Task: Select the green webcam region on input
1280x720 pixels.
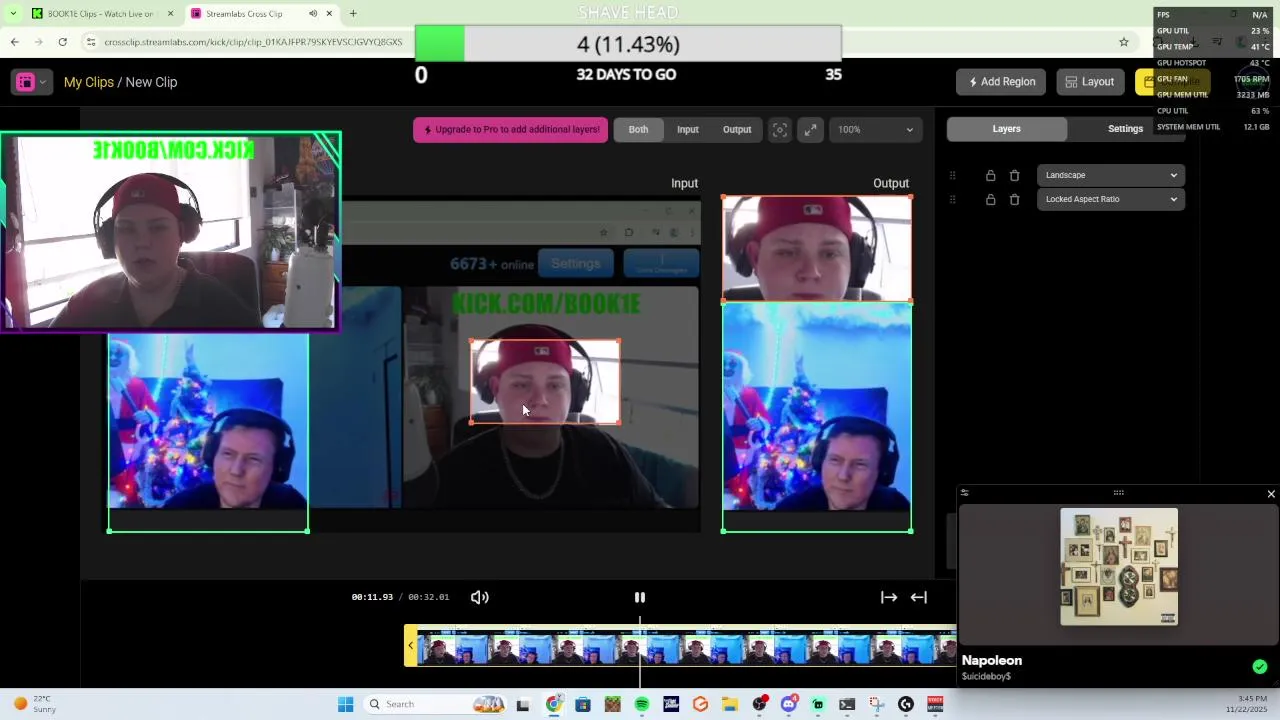Action: click(x=208, y=433)
